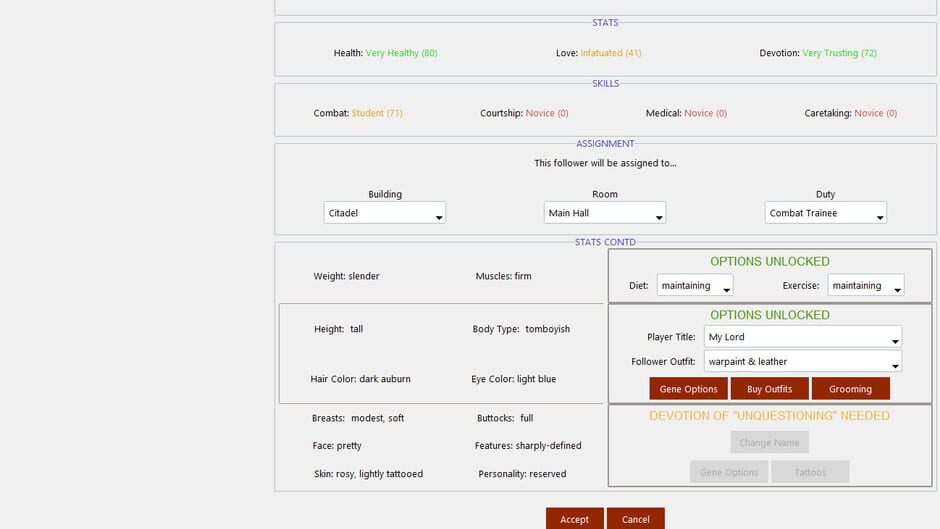Click the 'Body Type: tomboyish' text
940x529 pixels.
coord(521,329)
